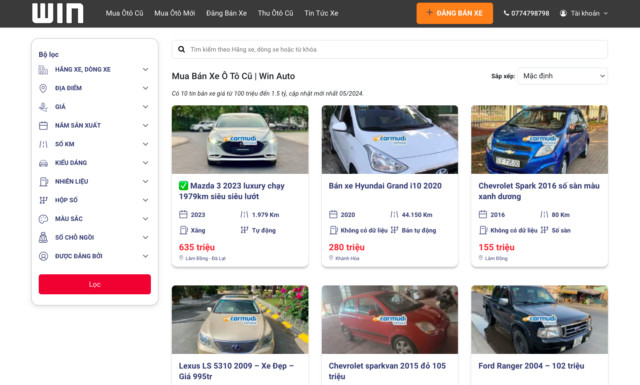Click the WIN logo in the header
The image size is (640, 385).
tap(58, 13)
